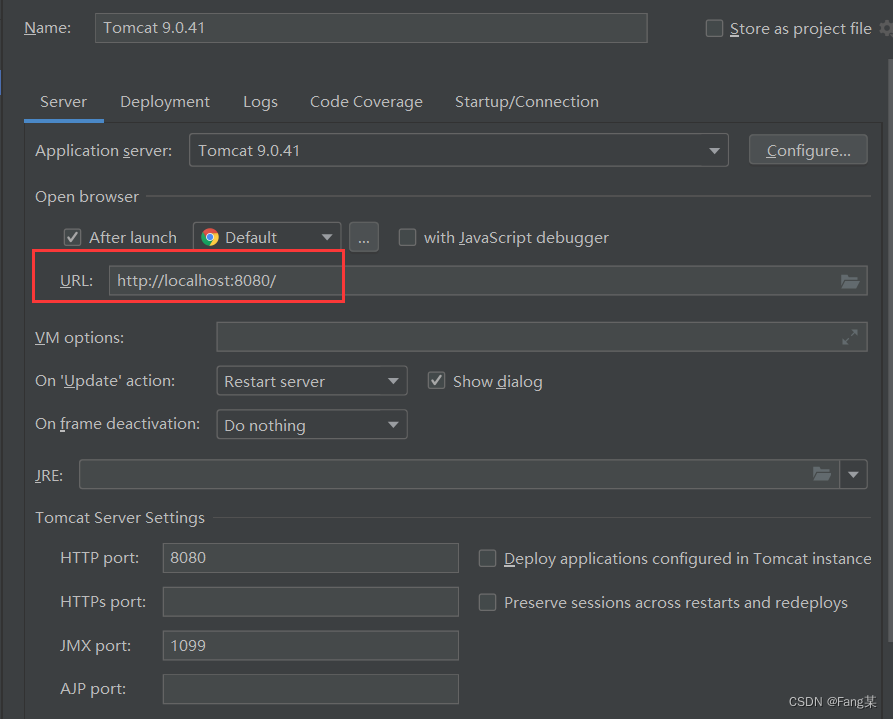893x719 pixels.
Task: Browse for JRE folder icon
Action: [822, 474]
